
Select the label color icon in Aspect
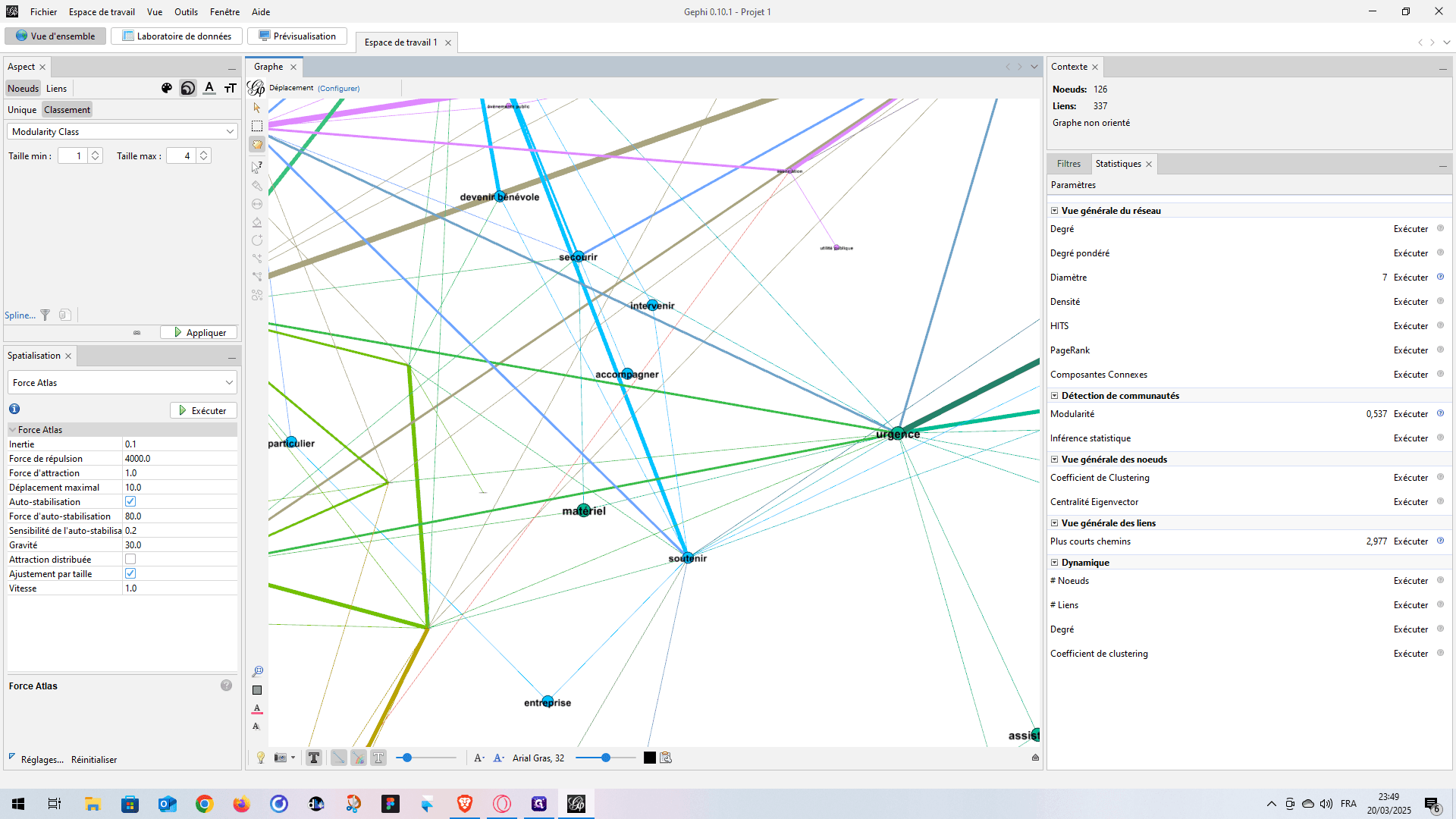tap(209, 88)
